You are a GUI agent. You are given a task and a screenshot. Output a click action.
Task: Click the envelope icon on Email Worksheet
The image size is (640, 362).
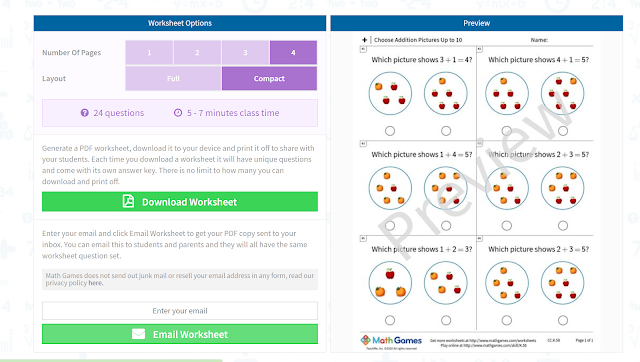(138, 334)
